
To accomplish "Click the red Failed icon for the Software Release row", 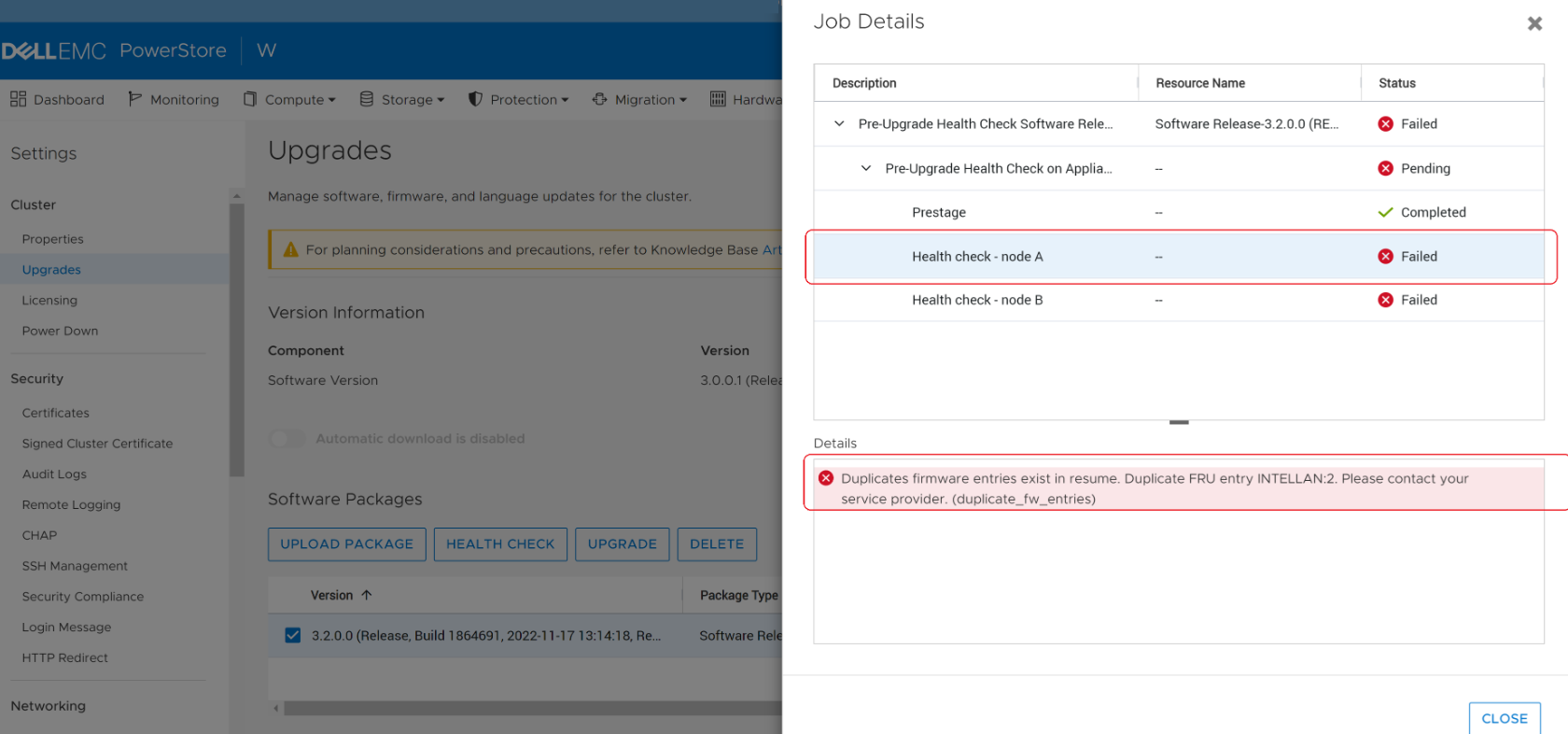I will pyautogui.click(x=1386, y=124).
